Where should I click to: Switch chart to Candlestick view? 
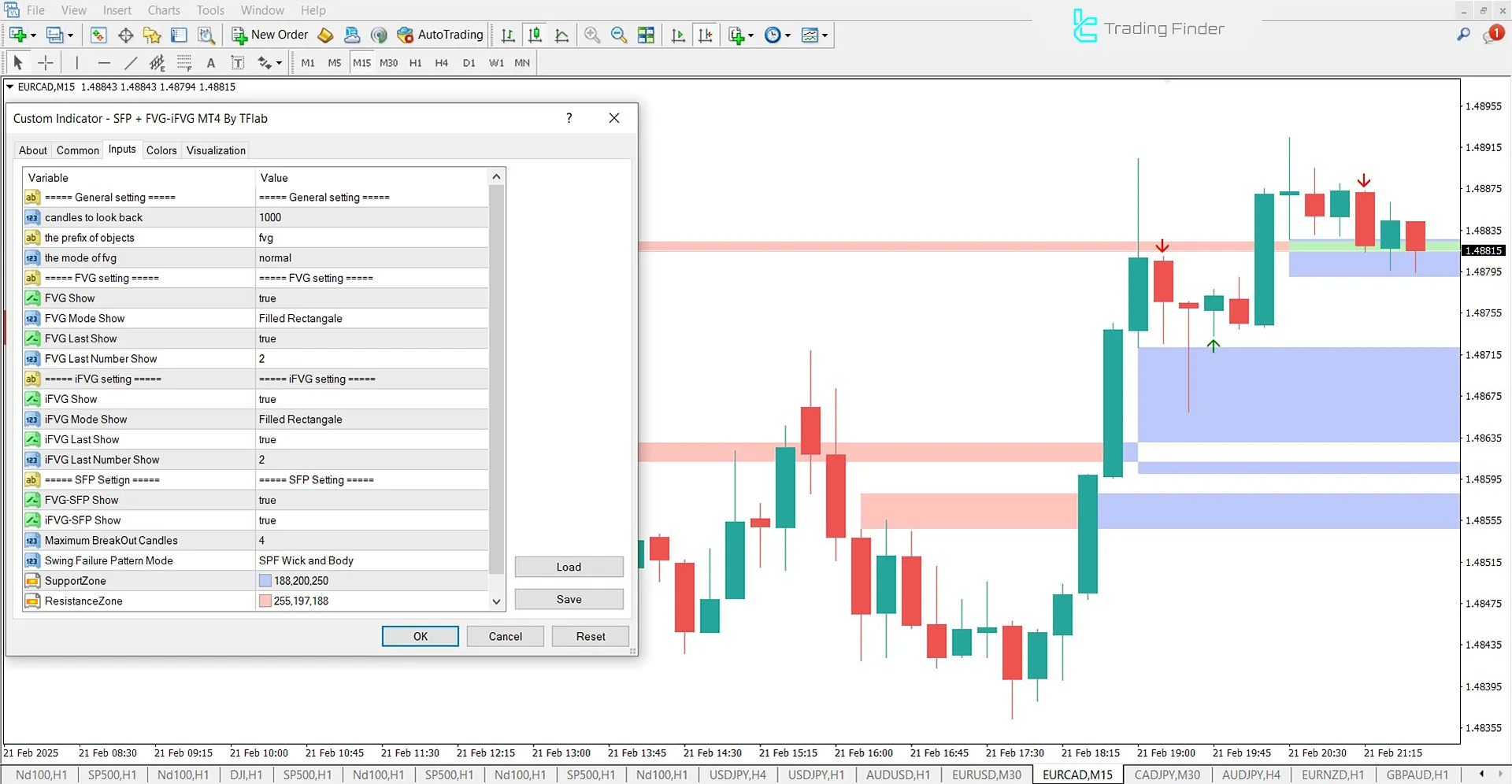[x=535, y=35]
